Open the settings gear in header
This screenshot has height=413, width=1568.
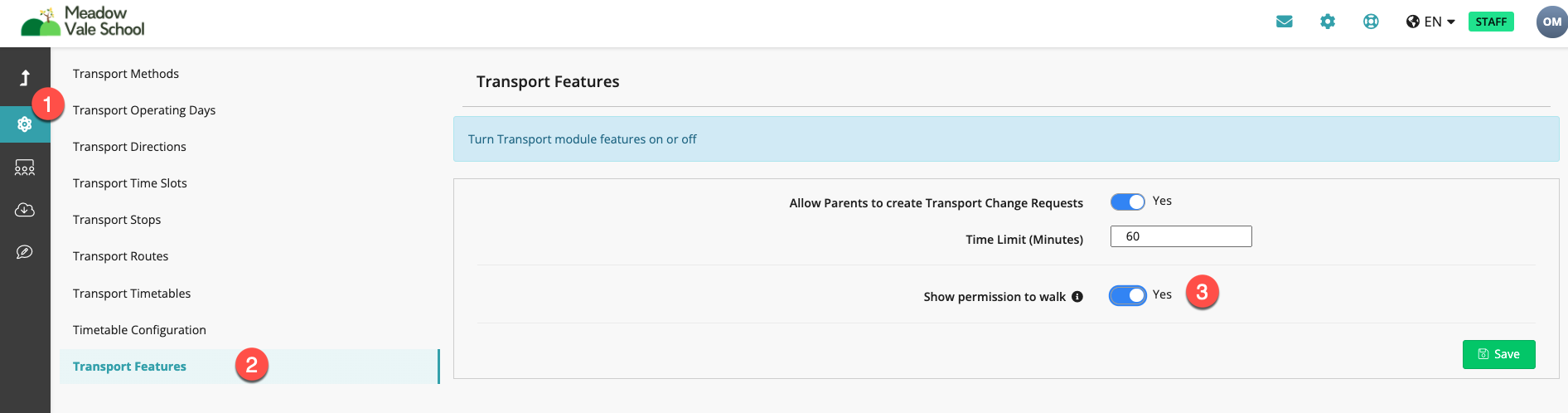(x=1328, y=22)
